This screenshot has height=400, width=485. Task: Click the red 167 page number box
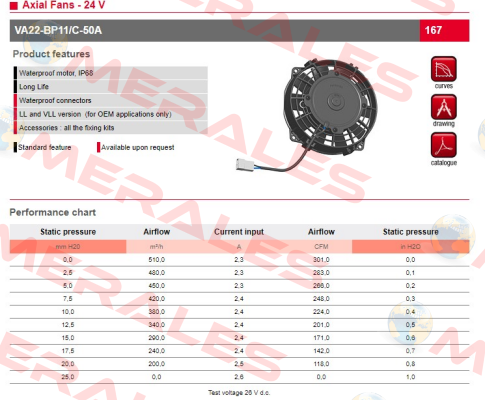click(444, 30)
